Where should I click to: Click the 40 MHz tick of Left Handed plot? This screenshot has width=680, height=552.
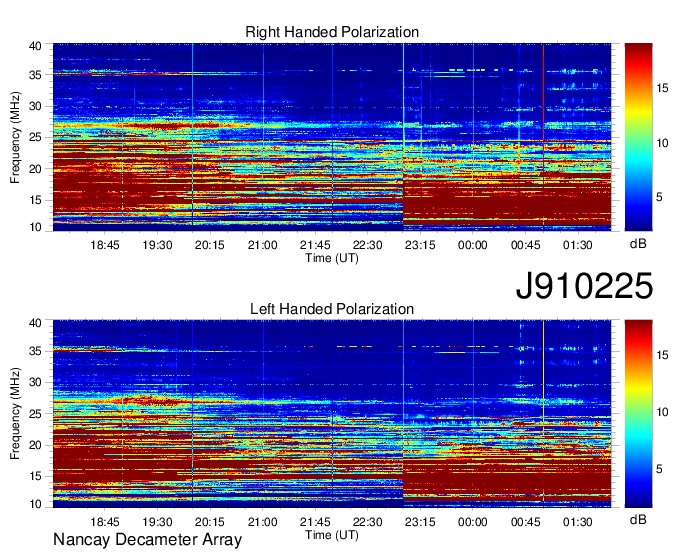(35, 323)
